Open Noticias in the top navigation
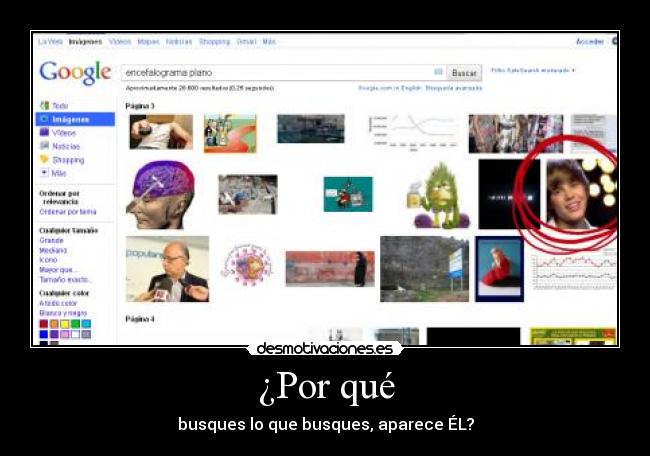The width and height of the screenshot is (650, 456). tap(179, 41)
